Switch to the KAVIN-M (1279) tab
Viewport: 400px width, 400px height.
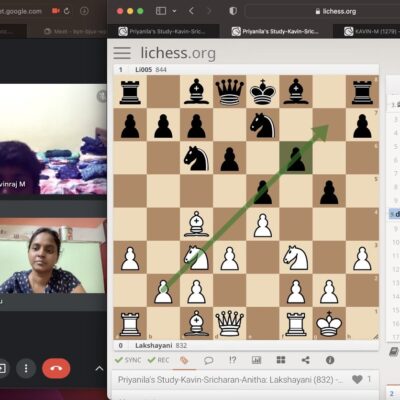point(371,31)
